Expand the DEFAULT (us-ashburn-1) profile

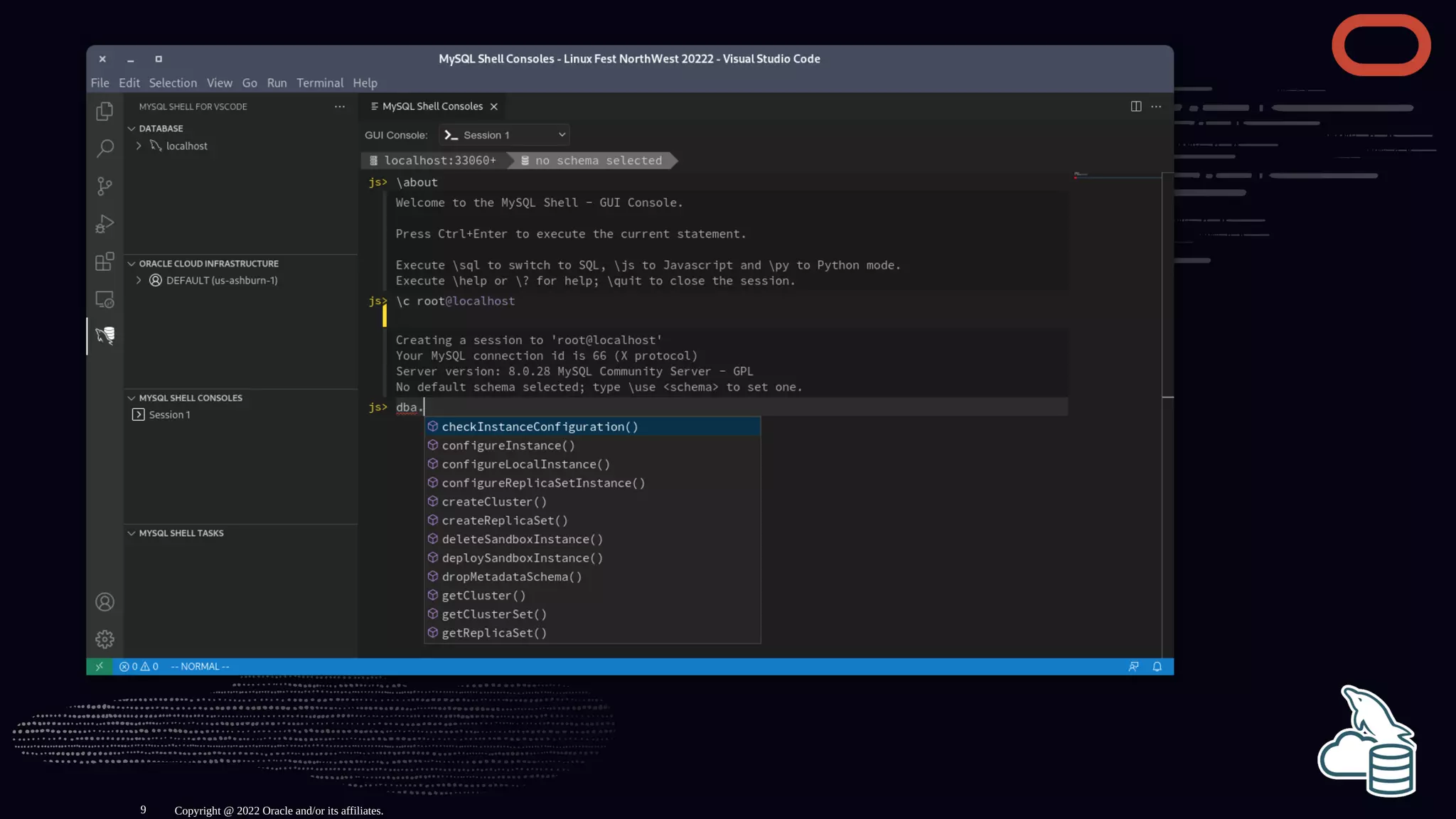tap(139, 280)
